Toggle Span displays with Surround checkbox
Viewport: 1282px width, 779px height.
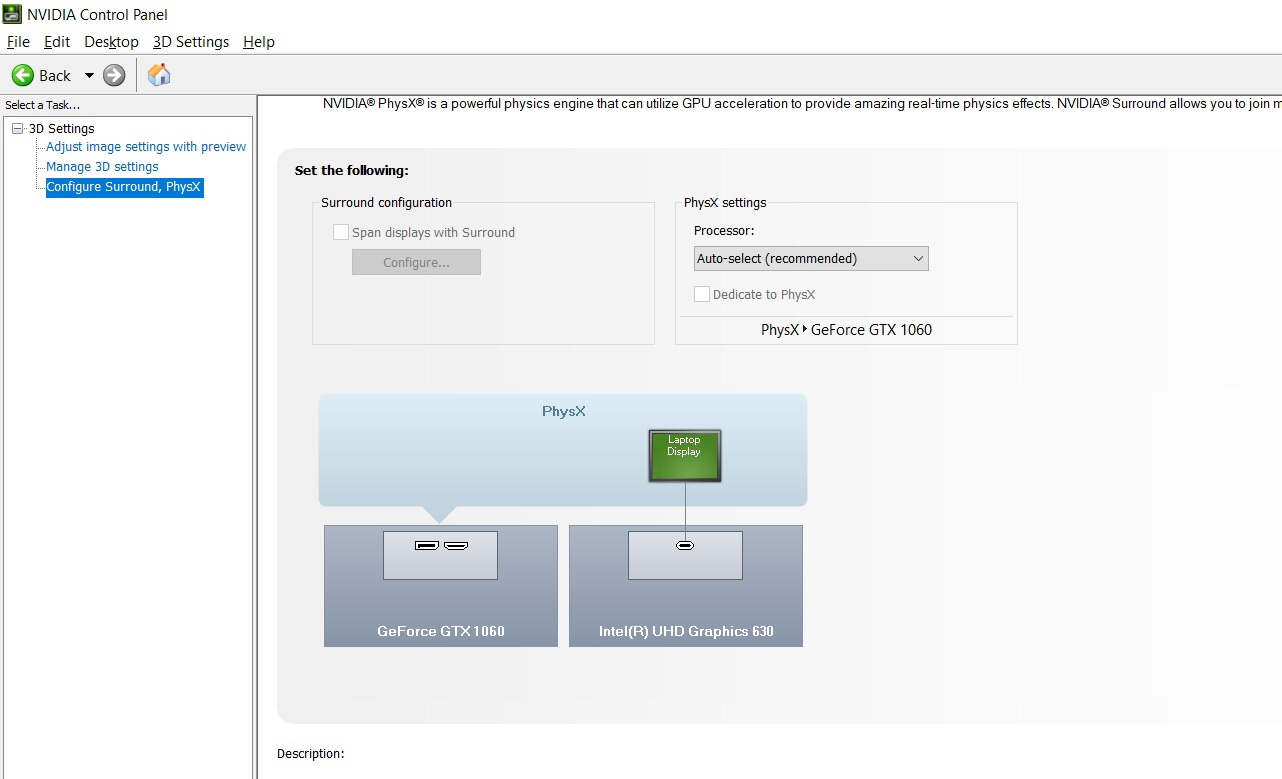tap(341, 232)
